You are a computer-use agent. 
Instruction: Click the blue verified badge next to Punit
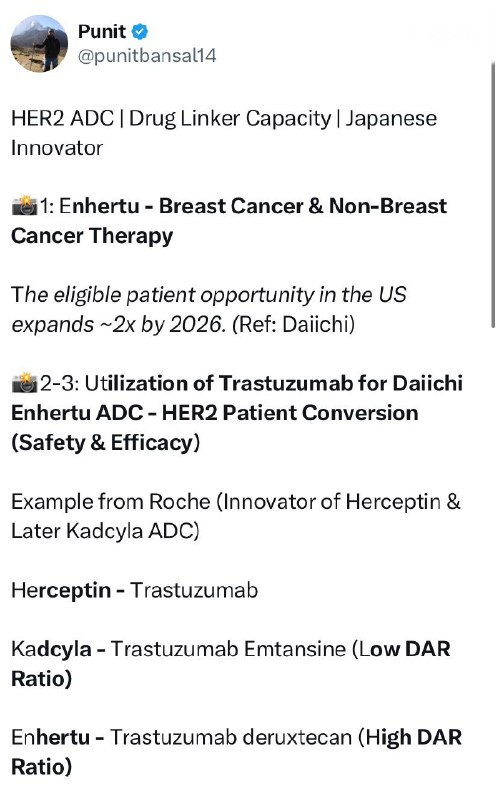pos(140,32)
